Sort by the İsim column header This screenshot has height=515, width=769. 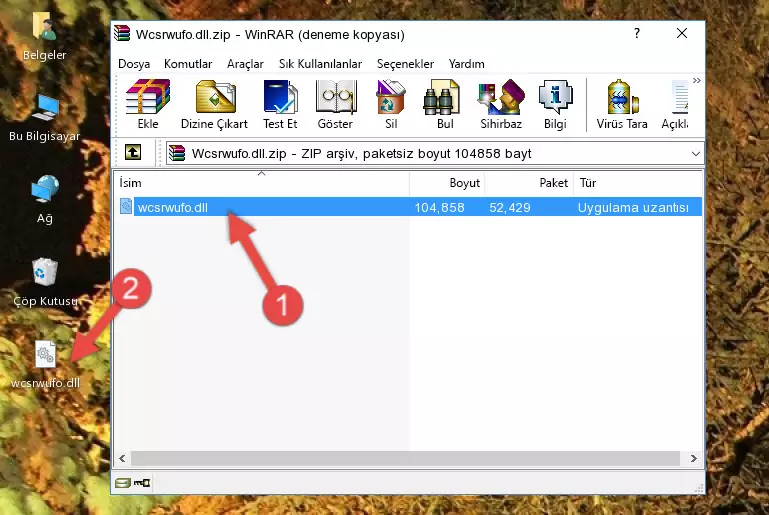[x=262, y=183]
